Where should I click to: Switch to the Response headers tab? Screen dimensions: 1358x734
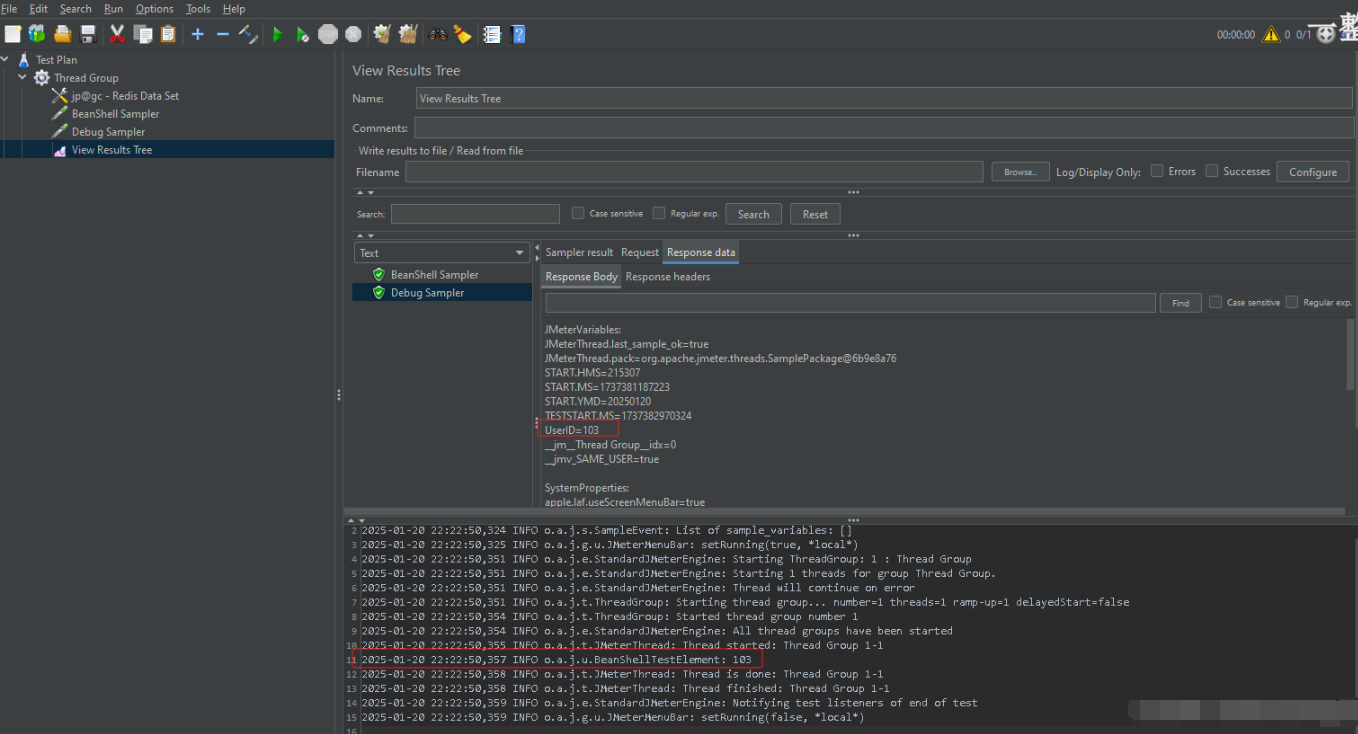[667, 276]
